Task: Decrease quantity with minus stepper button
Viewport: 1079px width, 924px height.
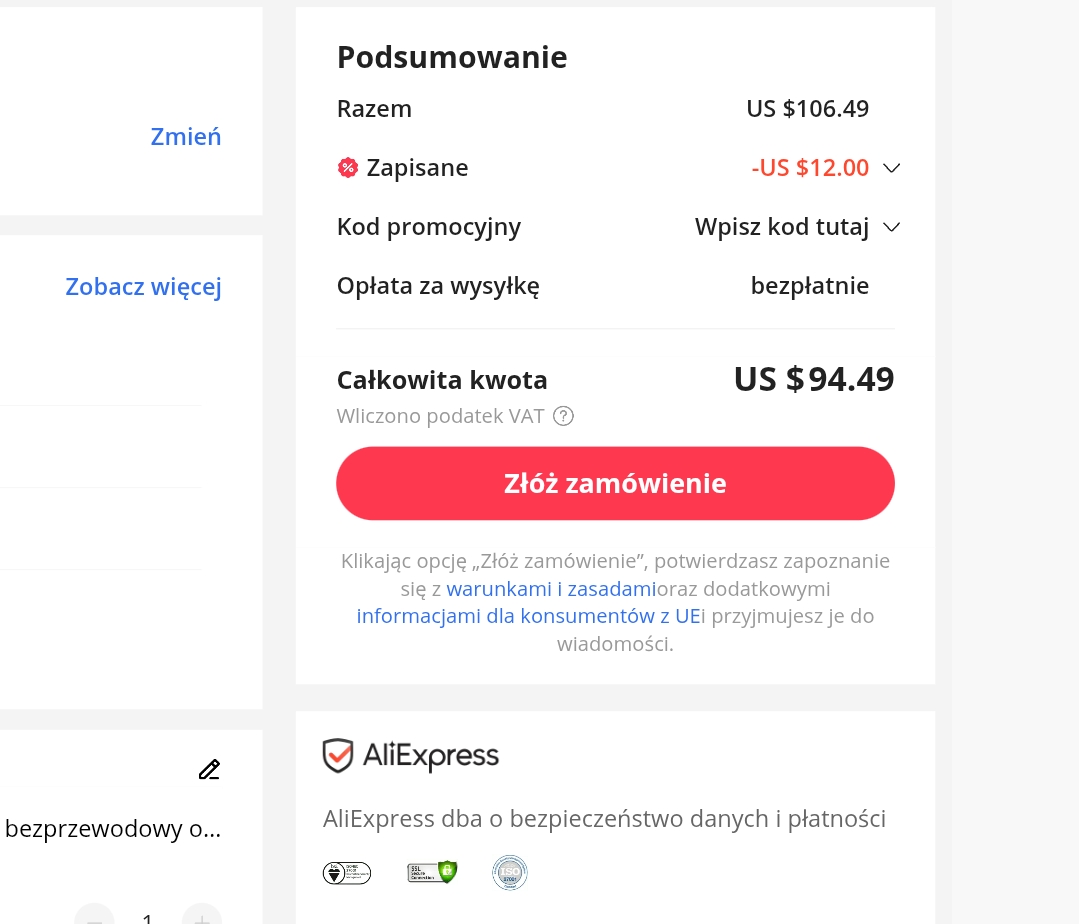Action: coord(94,918)
